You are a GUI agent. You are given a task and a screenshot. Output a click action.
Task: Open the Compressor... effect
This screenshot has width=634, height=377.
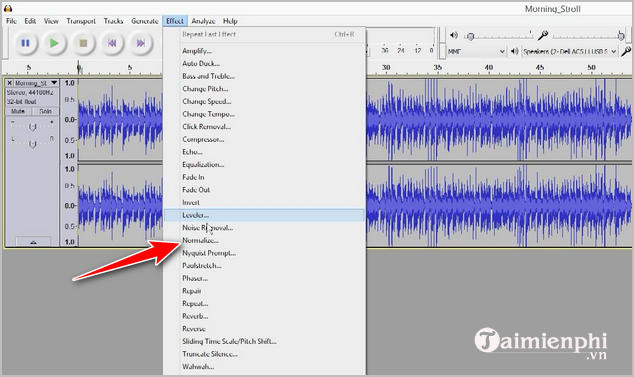pyautogui.click(x=264, y=139)
